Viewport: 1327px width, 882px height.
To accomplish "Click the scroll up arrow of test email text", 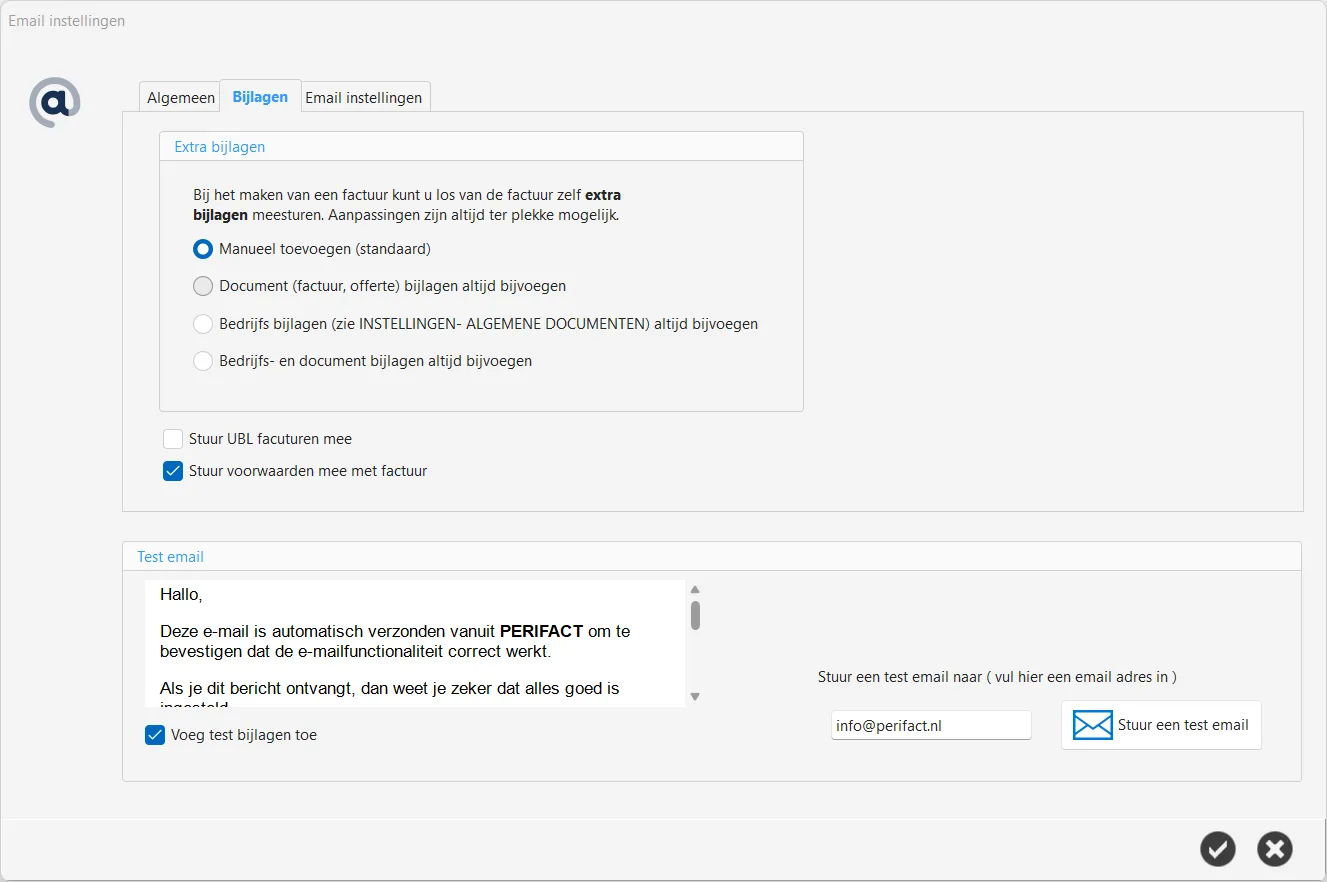I will (695, 590).
